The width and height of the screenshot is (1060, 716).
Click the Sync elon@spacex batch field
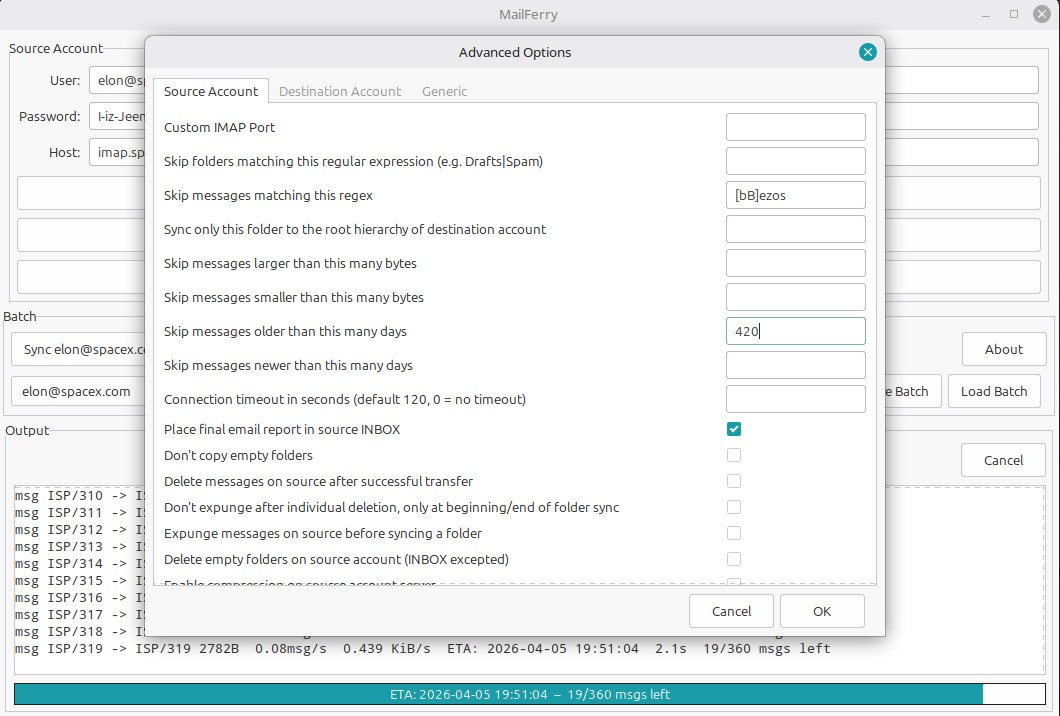pos(78,350)
